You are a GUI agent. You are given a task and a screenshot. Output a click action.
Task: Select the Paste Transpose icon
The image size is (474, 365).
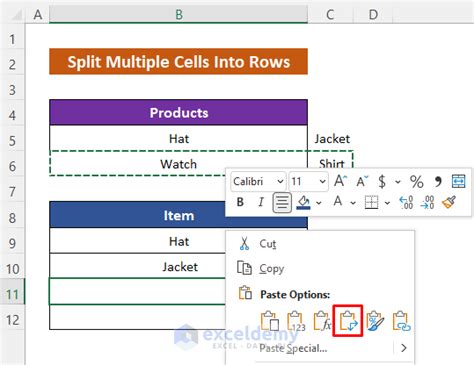click(x=348, y=321)
